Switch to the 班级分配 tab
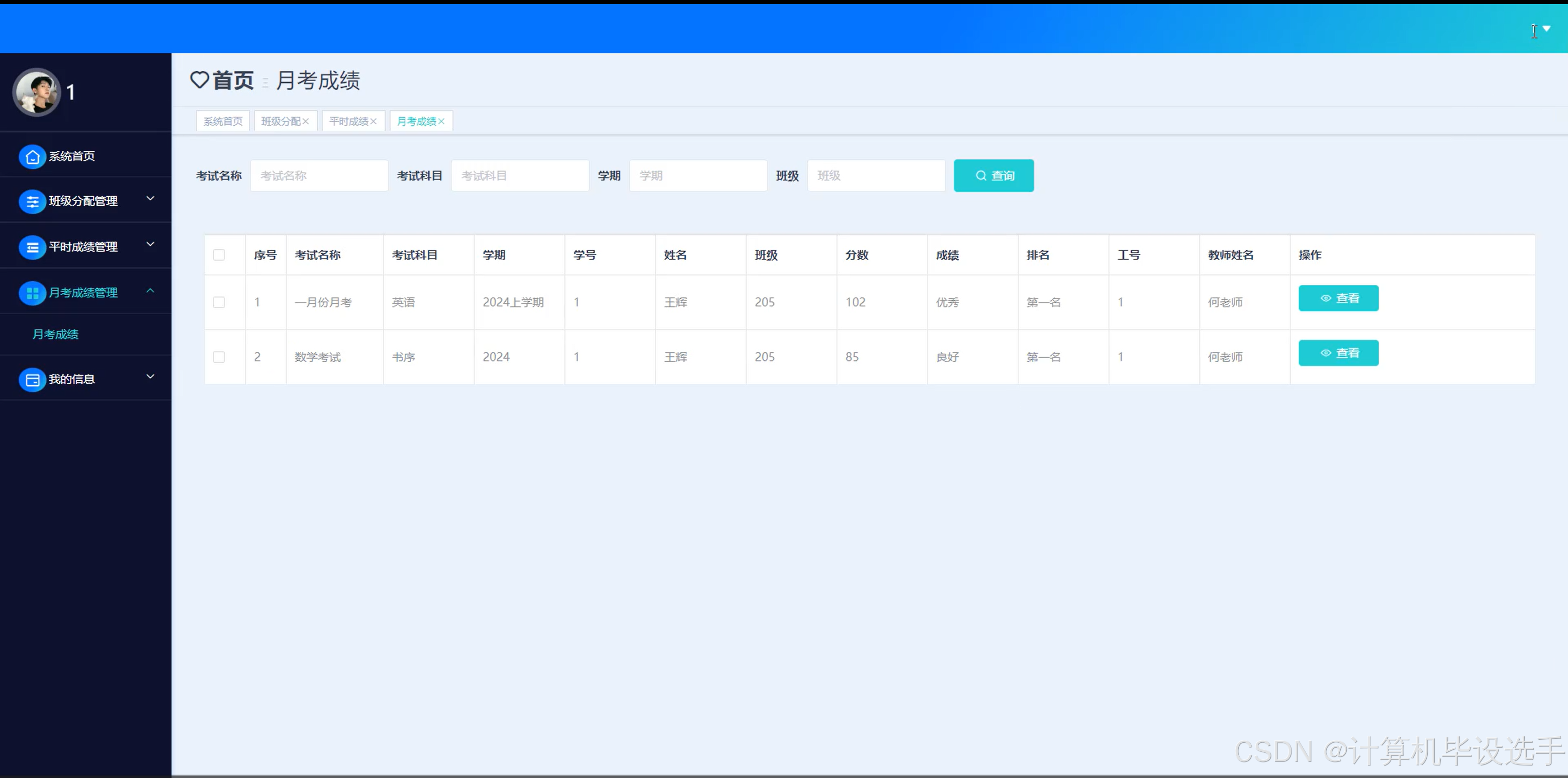Screen dimensions: 1568x778 click(281, 121)
